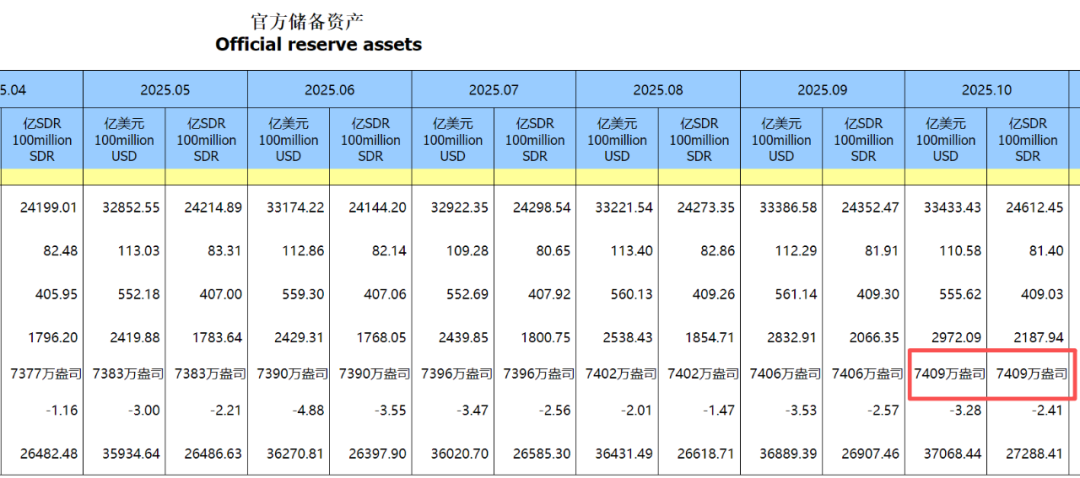The height and width of the screenshot is (478, 1080).
Task: Click the cell reading 555.62
Action: (962, 294)
